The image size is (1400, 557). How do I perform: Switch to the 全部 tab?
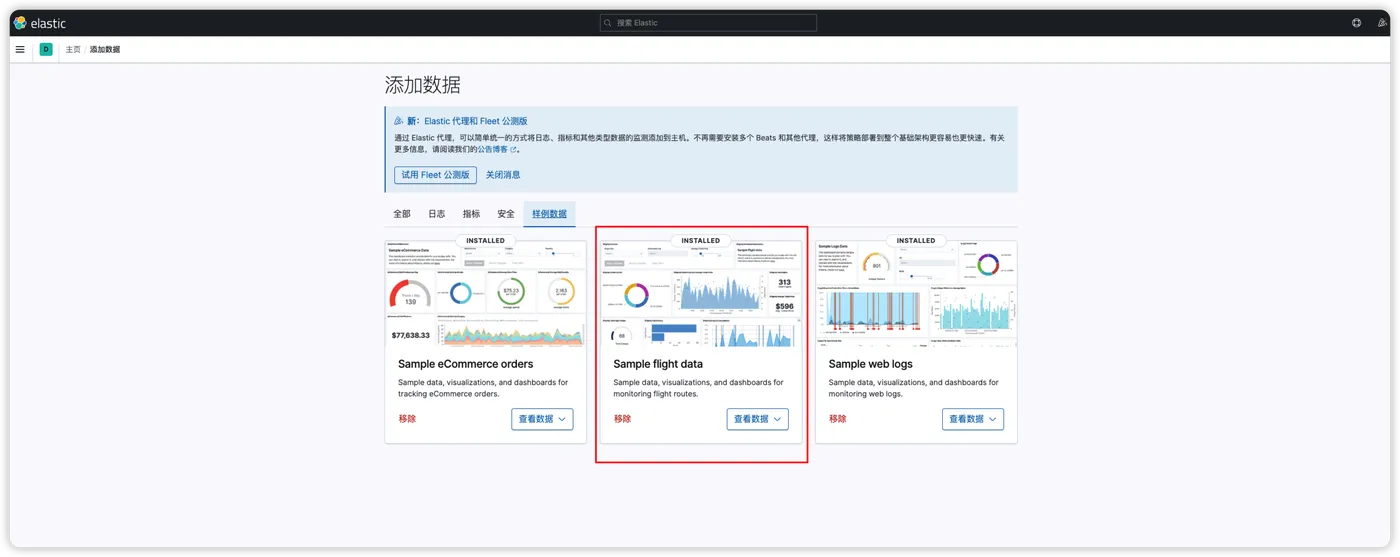[x=402, y=214]
